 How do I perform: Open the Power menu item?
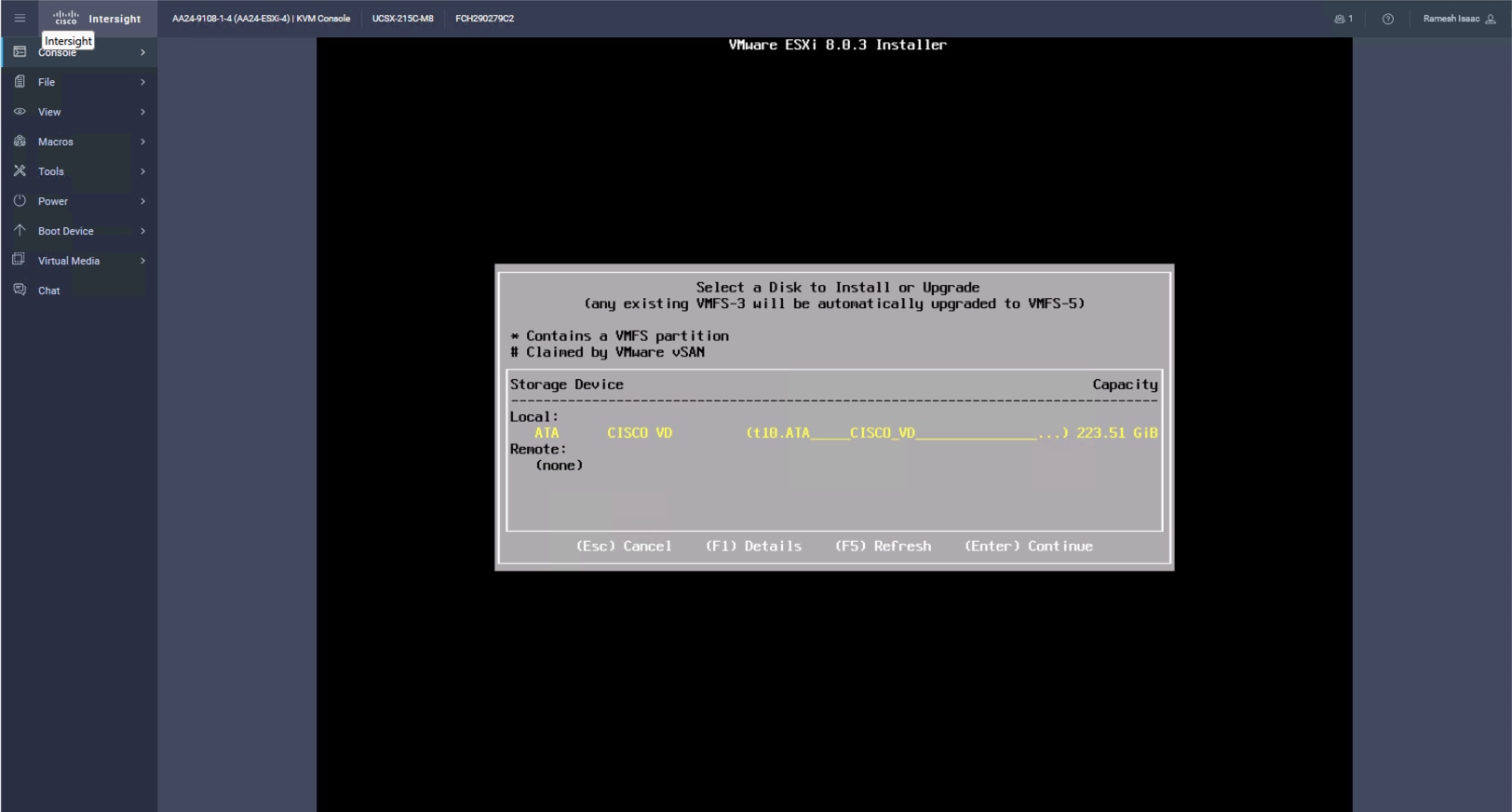point(79,201)
